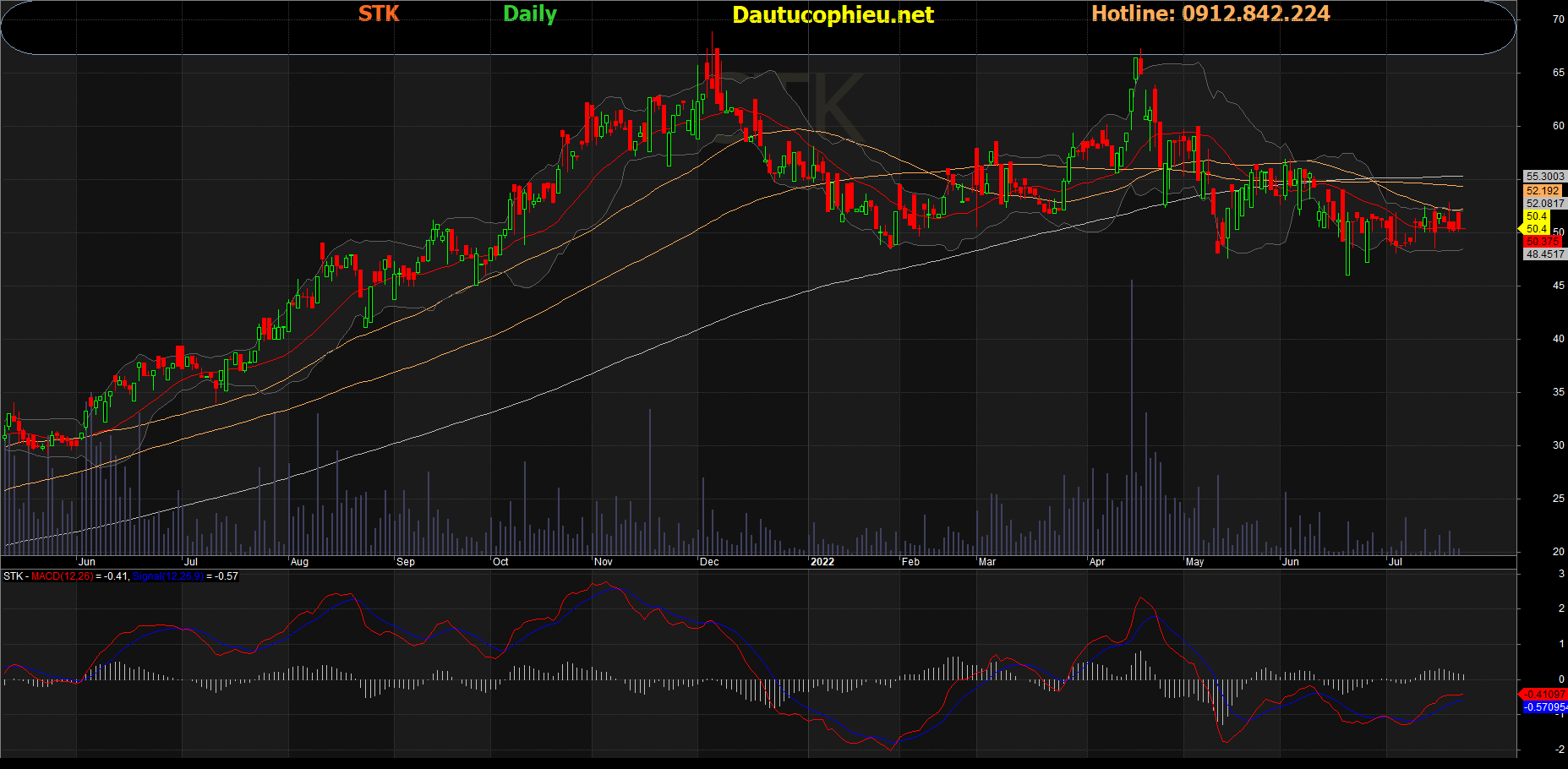Click the blue -0.570954 signal value tag

[x=1545, y=707]
